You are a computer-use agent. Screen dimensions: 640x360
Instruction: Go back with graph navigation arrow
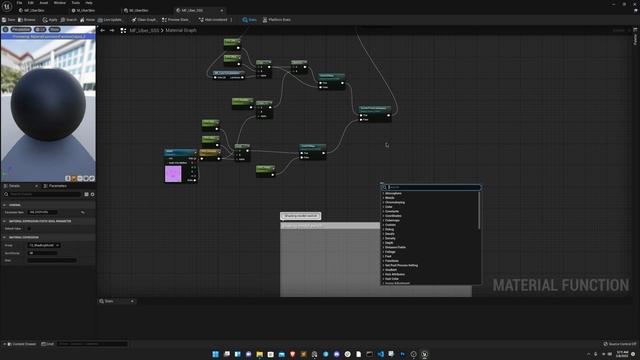pyautogui.click(x=102, y=30)
